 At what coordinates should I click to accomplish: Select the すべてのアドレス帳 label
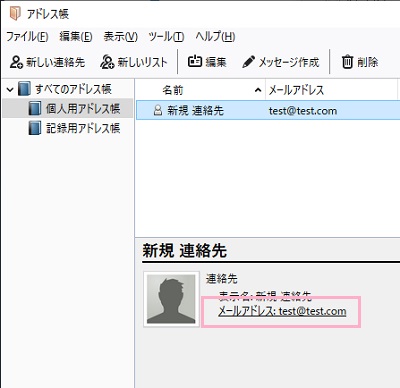tap(73, 89)
